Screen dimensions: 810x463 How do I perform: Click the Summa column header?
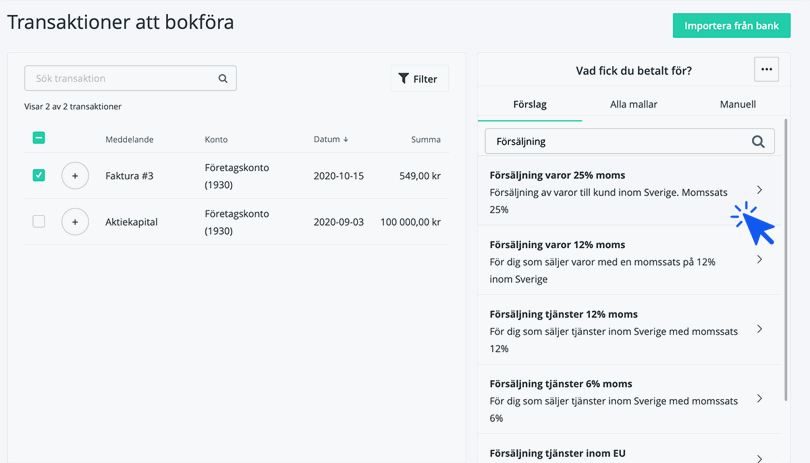[426, 140]
